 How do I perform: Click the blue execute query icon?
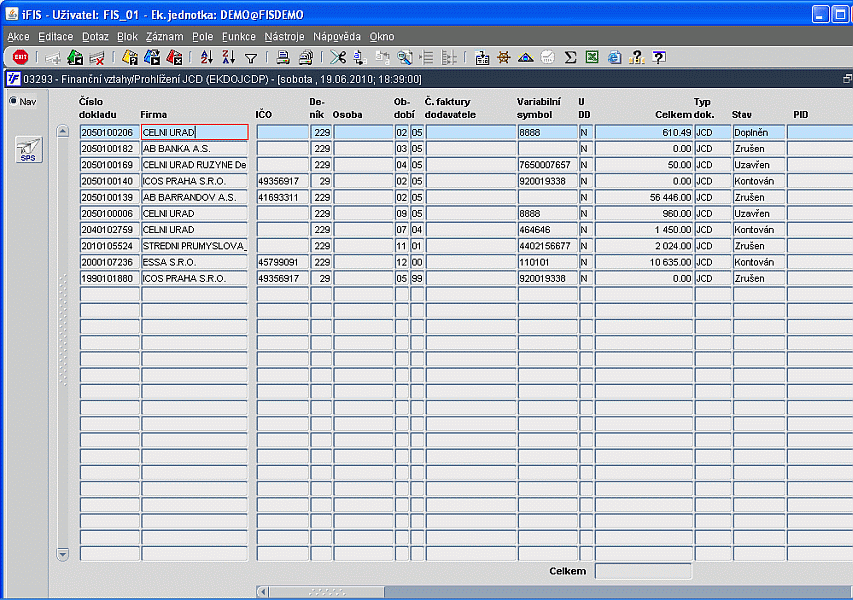pyautogui.click(x=152, y=57)
